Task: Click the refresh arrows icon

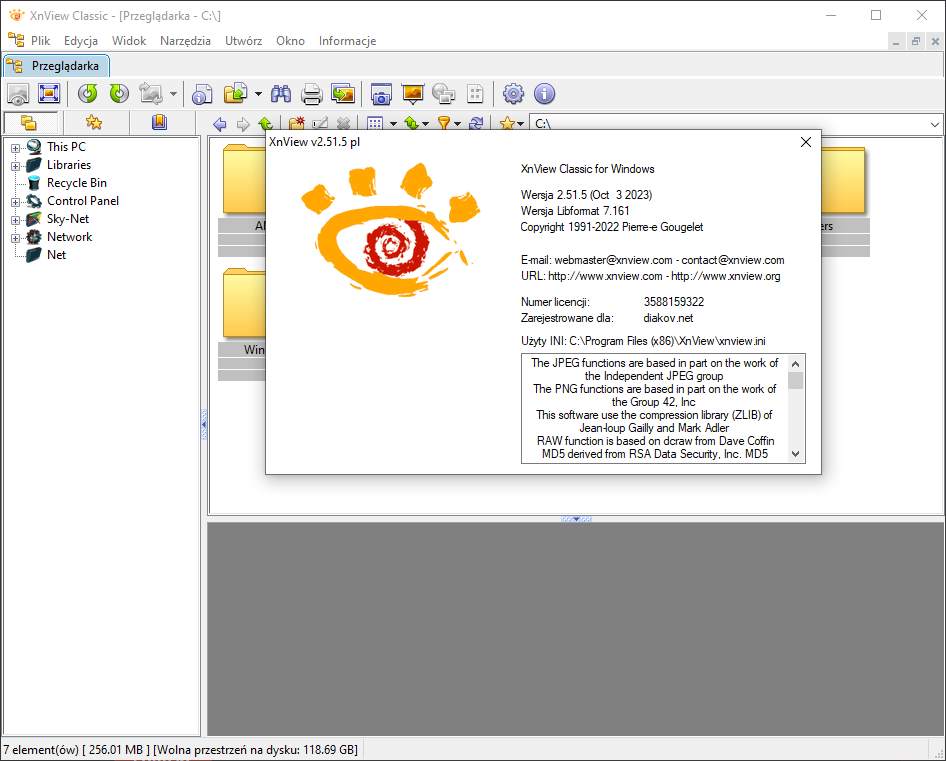Action: point(476,124)
